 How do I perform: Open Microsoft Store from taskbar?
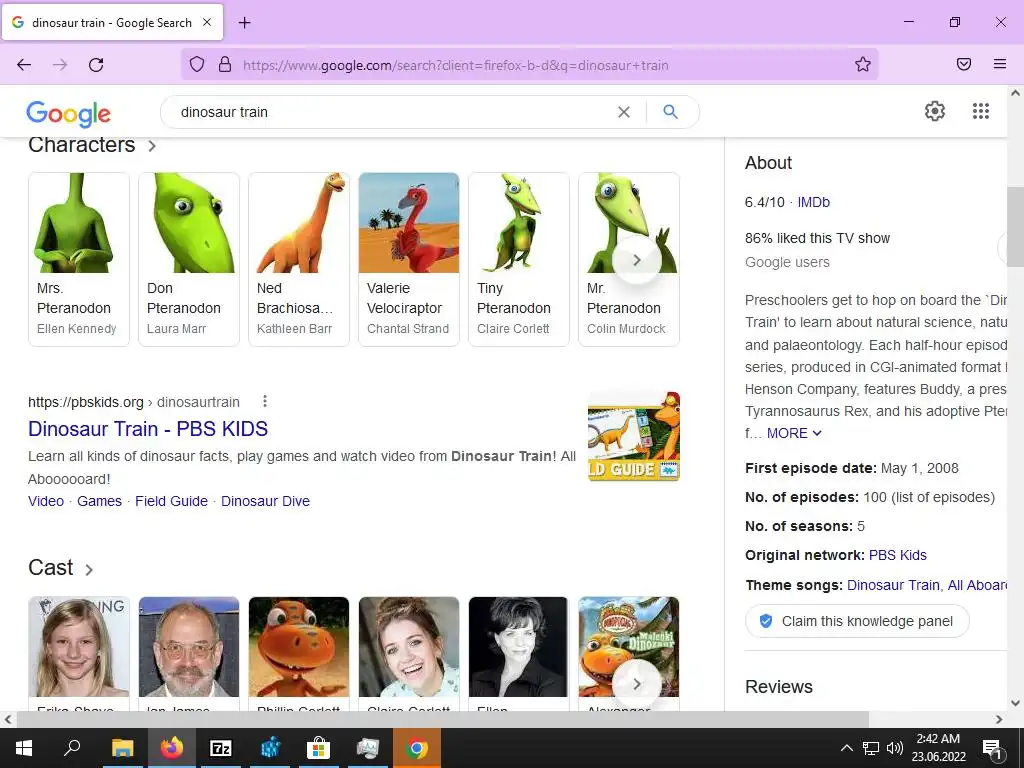click(x=318, y=748)
